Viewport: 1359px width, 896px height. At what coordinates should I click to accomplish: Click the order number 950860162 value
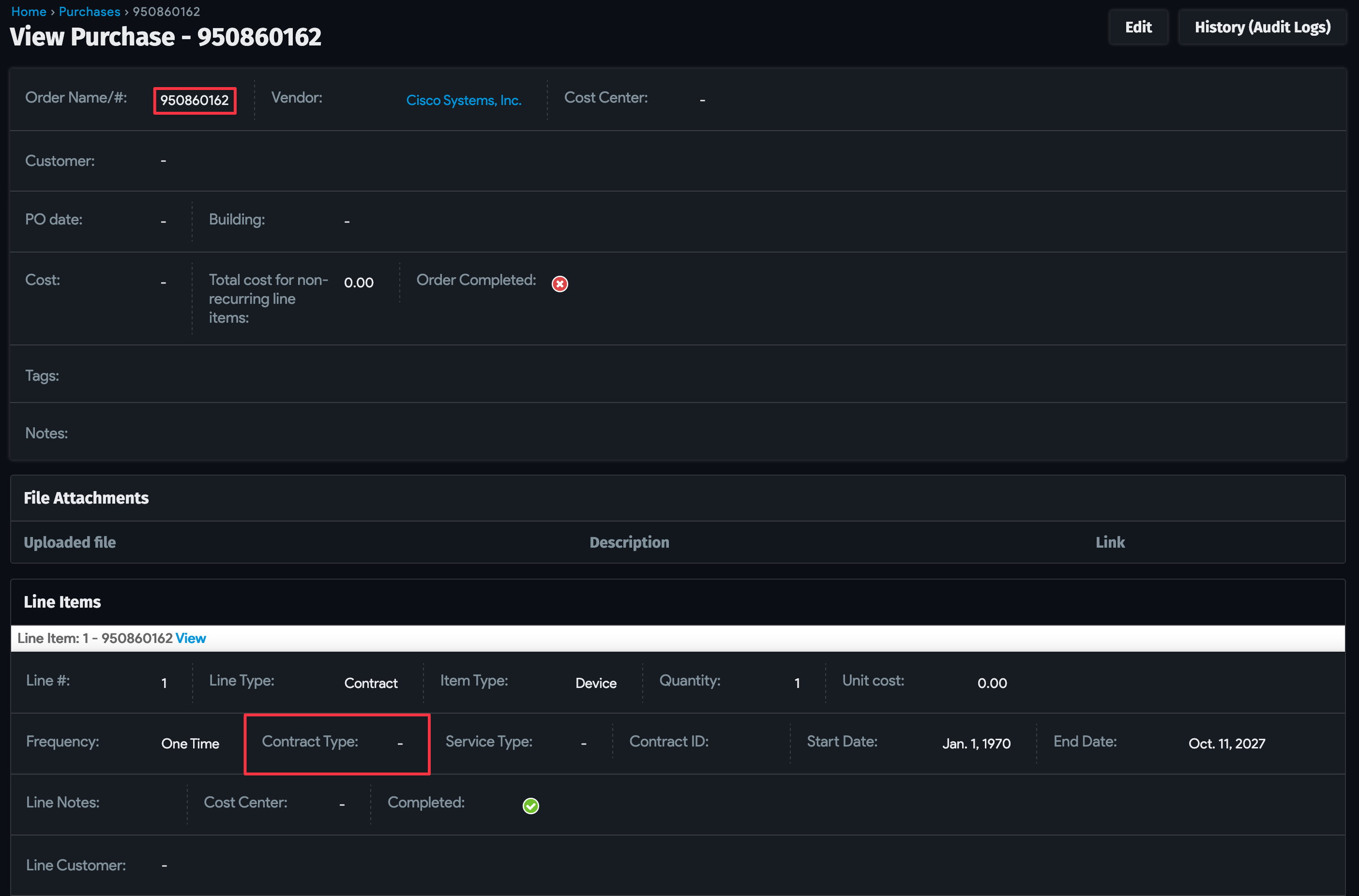coord(194,101)
